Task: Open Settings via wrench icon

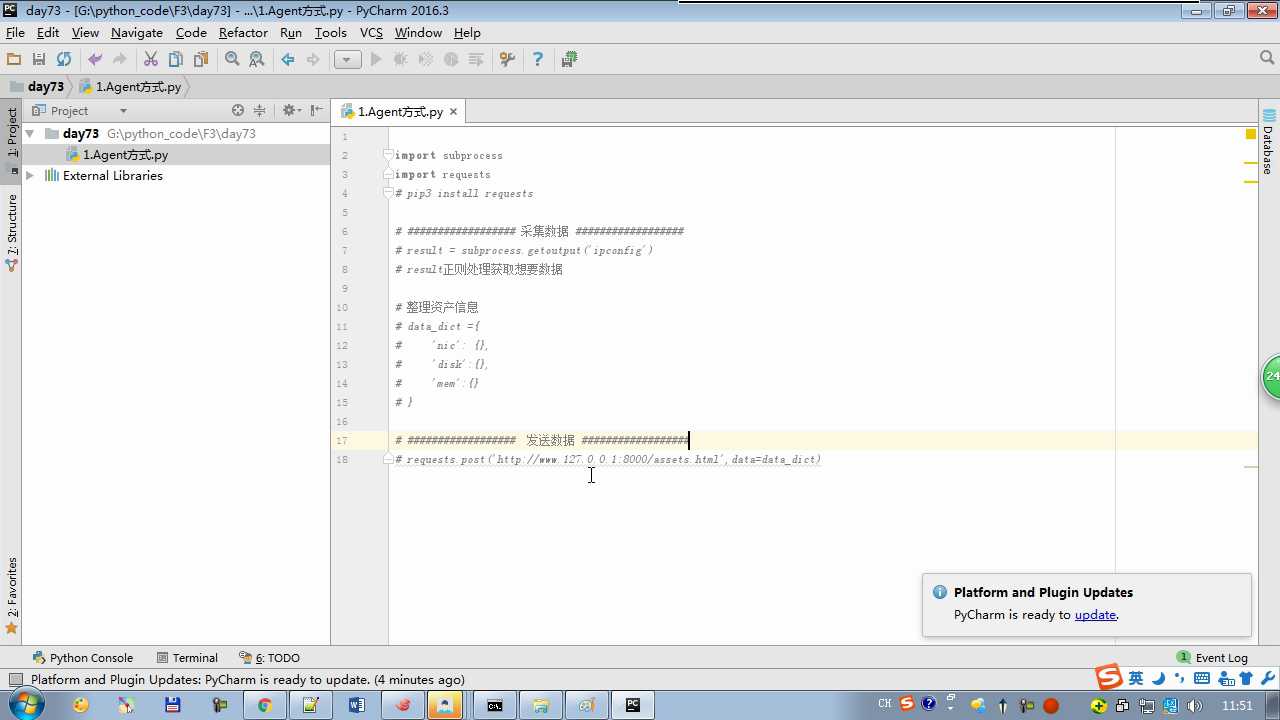Action: (507, 60)
